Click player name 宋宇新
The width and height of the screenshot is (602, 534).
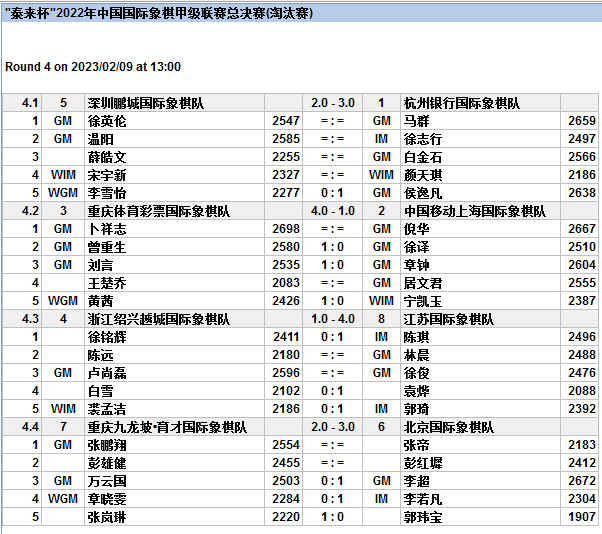point(107,175)
